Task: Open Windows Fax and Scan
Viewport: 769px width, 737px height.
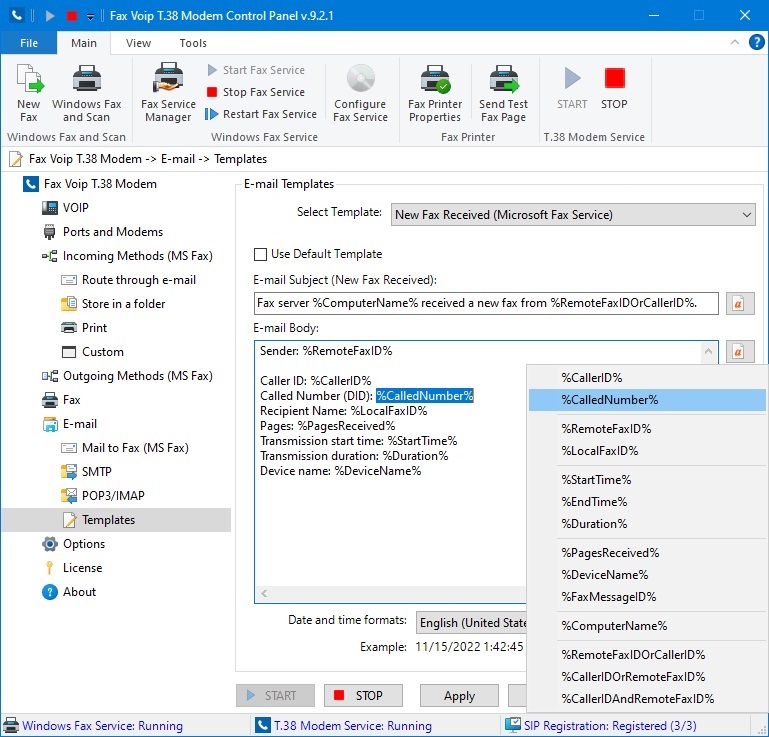Action: pyautogui.click(x=86, y=93)
